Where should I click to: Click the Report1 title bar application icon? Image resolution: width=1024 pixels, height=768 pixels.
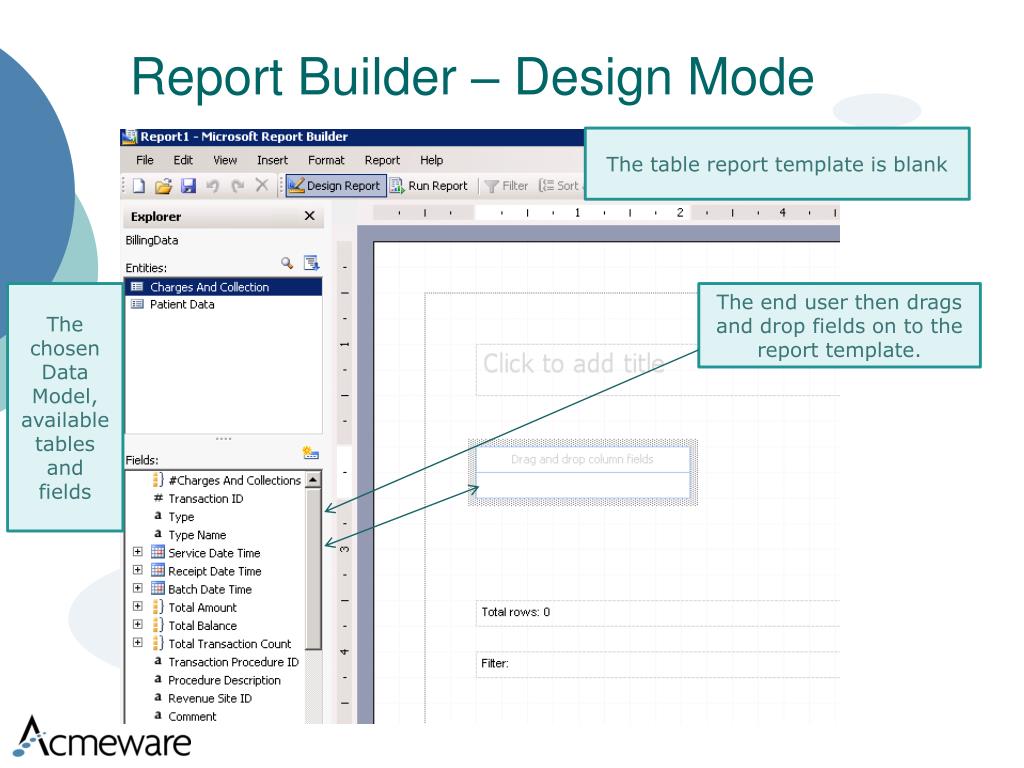click(x=130, y=136)
